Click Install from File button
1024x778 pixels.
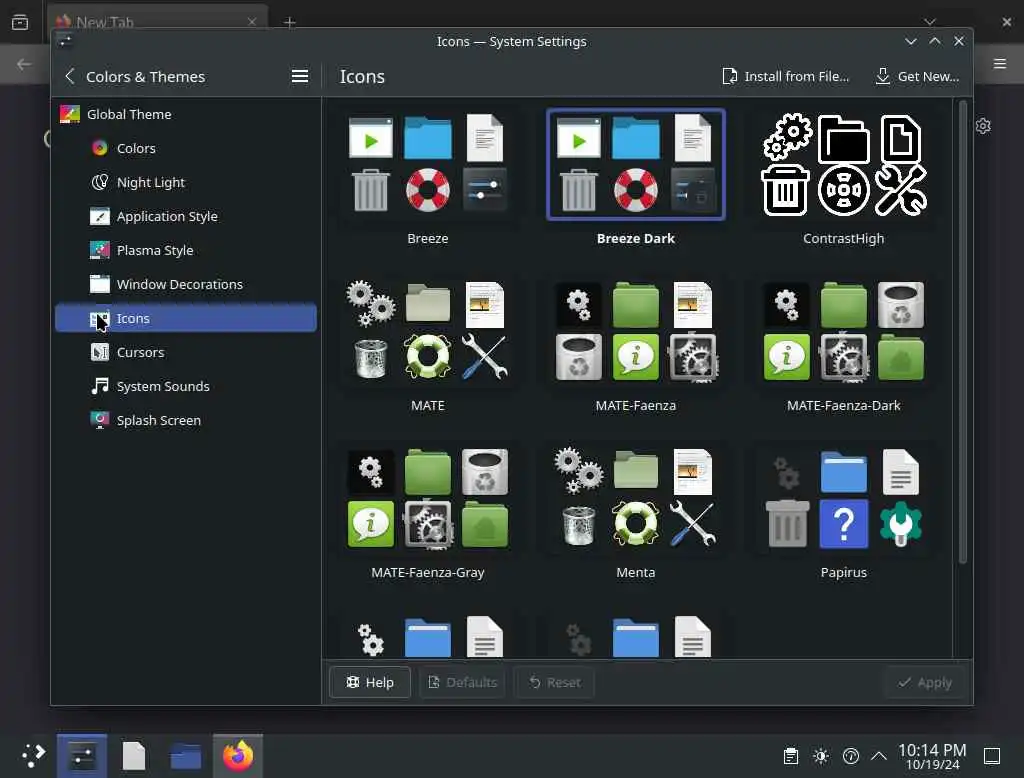785,76
